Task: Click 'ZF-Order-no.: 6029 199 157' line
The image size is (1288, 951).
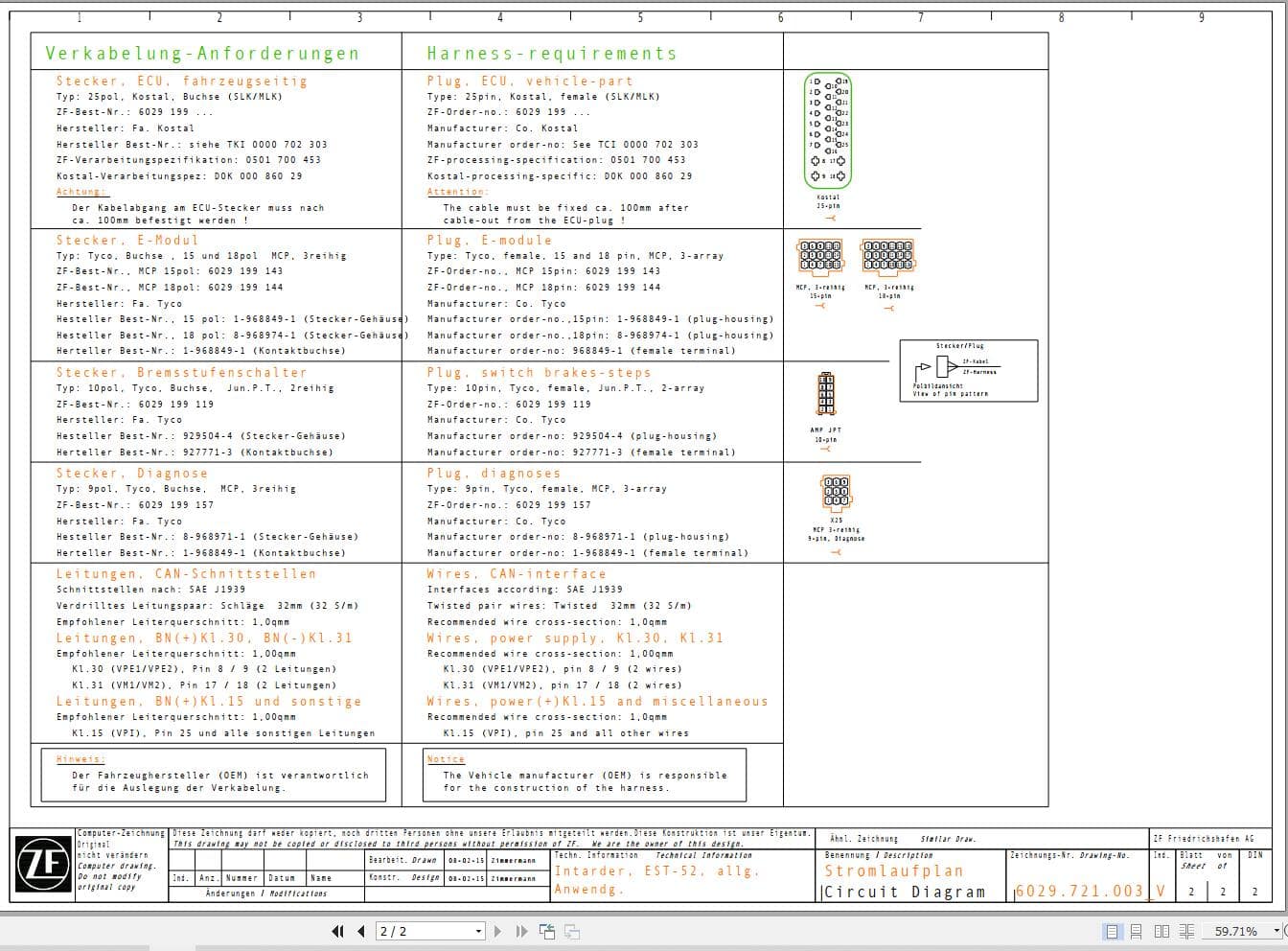Action: click(509, 505)
